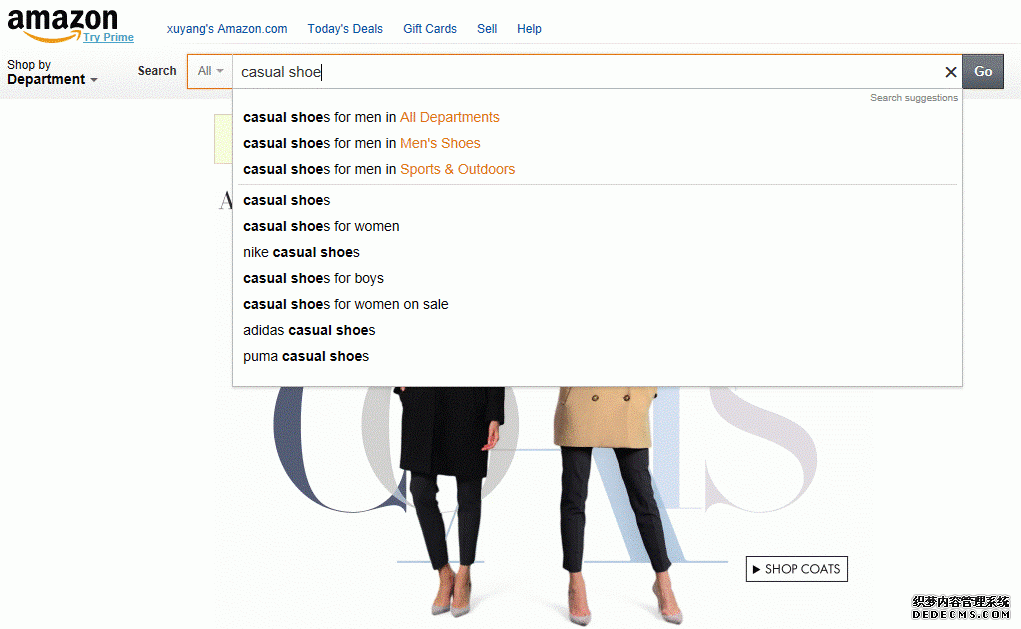Choose 'nike casual shoes' suggestion
This screenshot has width=1021, height=629.
pos(301,252)
